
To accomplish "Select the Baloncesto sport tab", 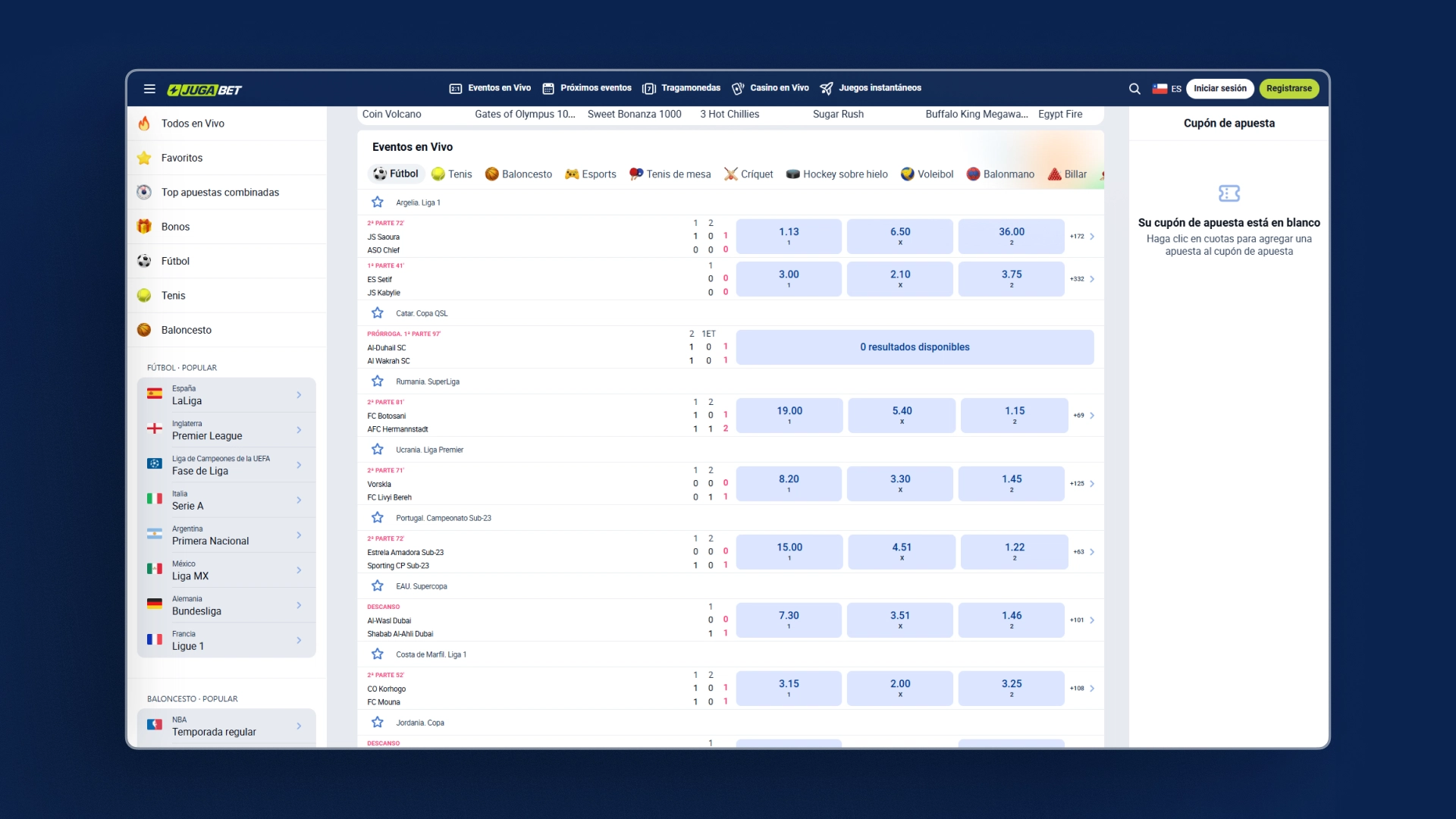I will [x=519, y=174].
